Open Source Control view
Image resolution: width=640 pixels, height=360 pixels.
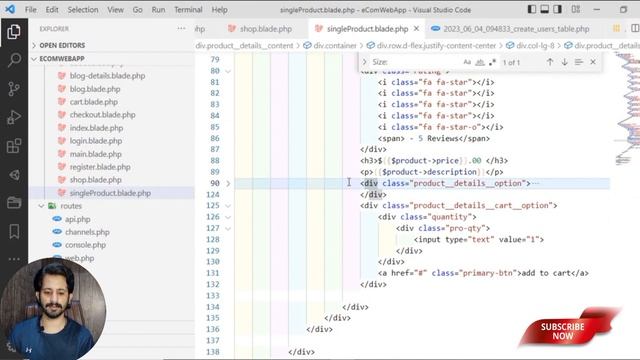pos(14,89)
